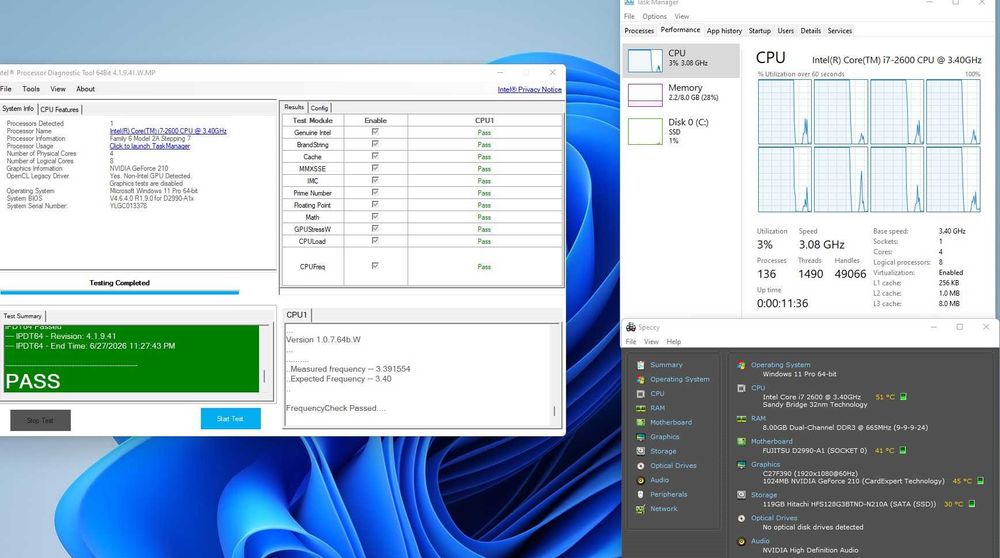This screenshot has width=1000, height=558.
Task: Open About menu in Processor Diagnostic Tool
Action: [x=85, y=89]
